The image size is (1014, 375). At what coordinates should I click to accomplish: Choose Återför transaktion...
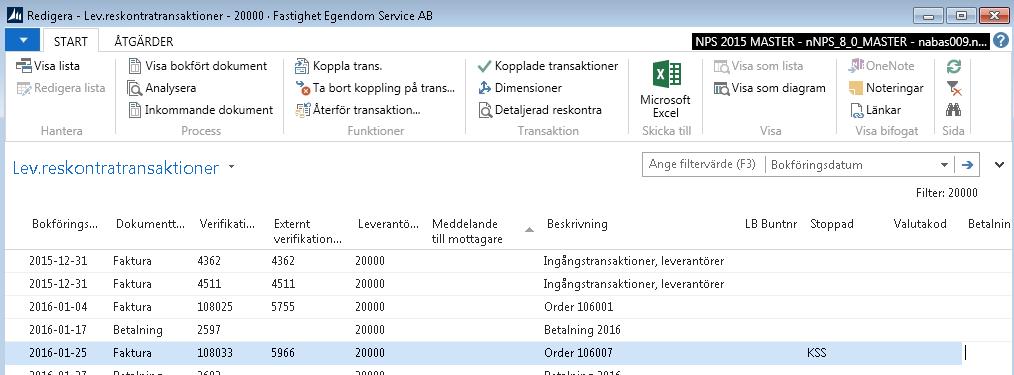click(x=358, y=110)
